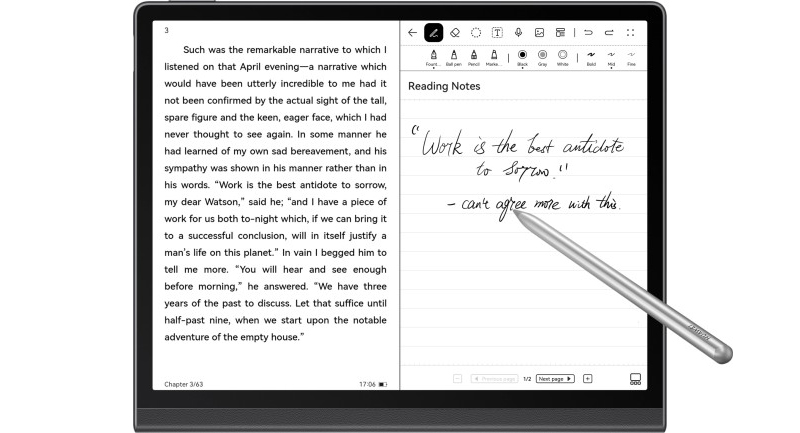The image size is (800, 433).
Task: Set stroke thickness to Fine
Action: point(630,56)
